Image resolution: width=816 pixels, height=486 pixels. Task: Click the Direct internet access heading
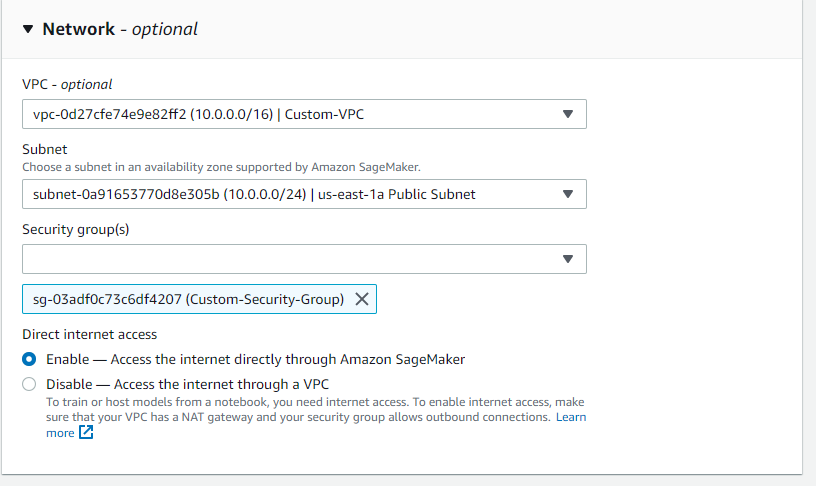(x=90, y=334)
